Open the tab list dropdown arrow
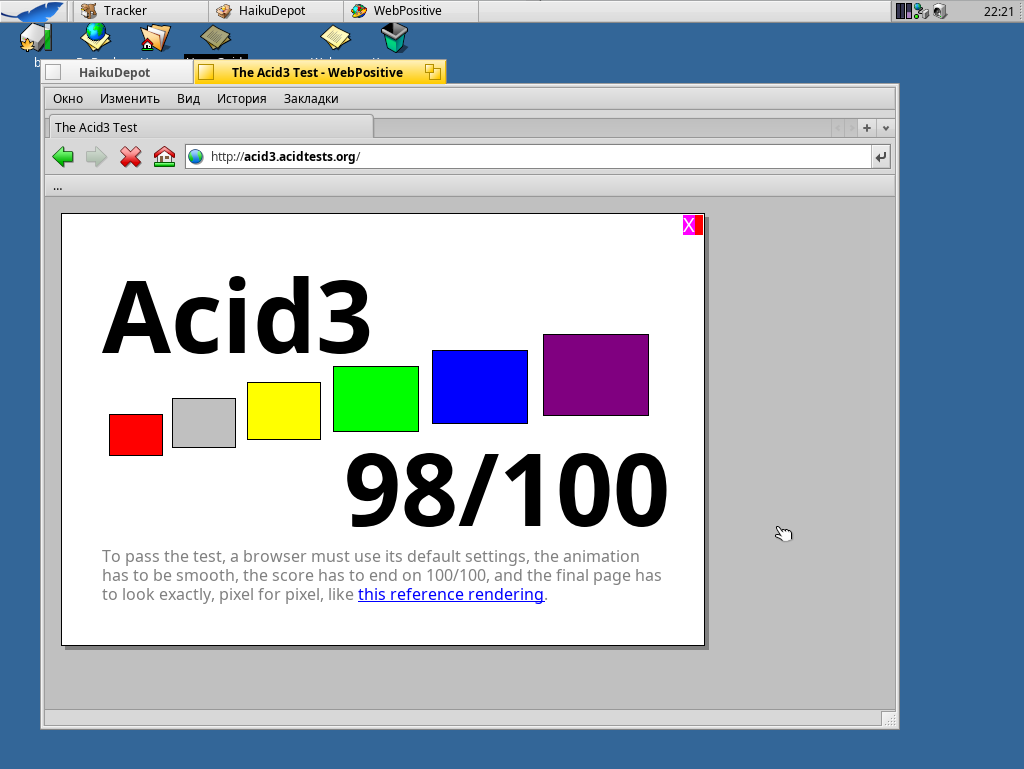This screenshot has height=769, width=1024. (x=886, y=128)
